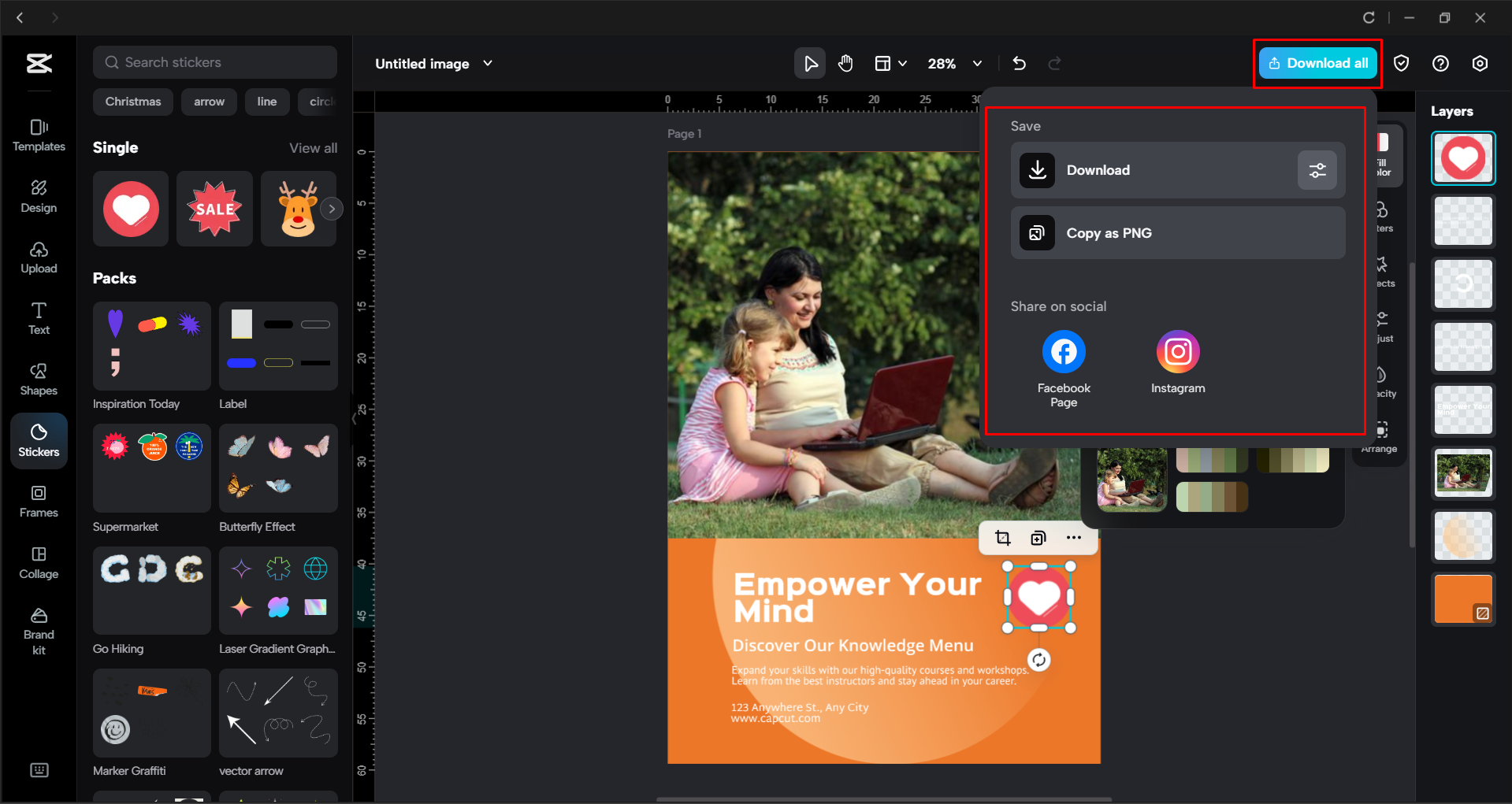1512x804 pixels.
Task: Expand the Untitled image title dropdown
Action: [488, 63]
